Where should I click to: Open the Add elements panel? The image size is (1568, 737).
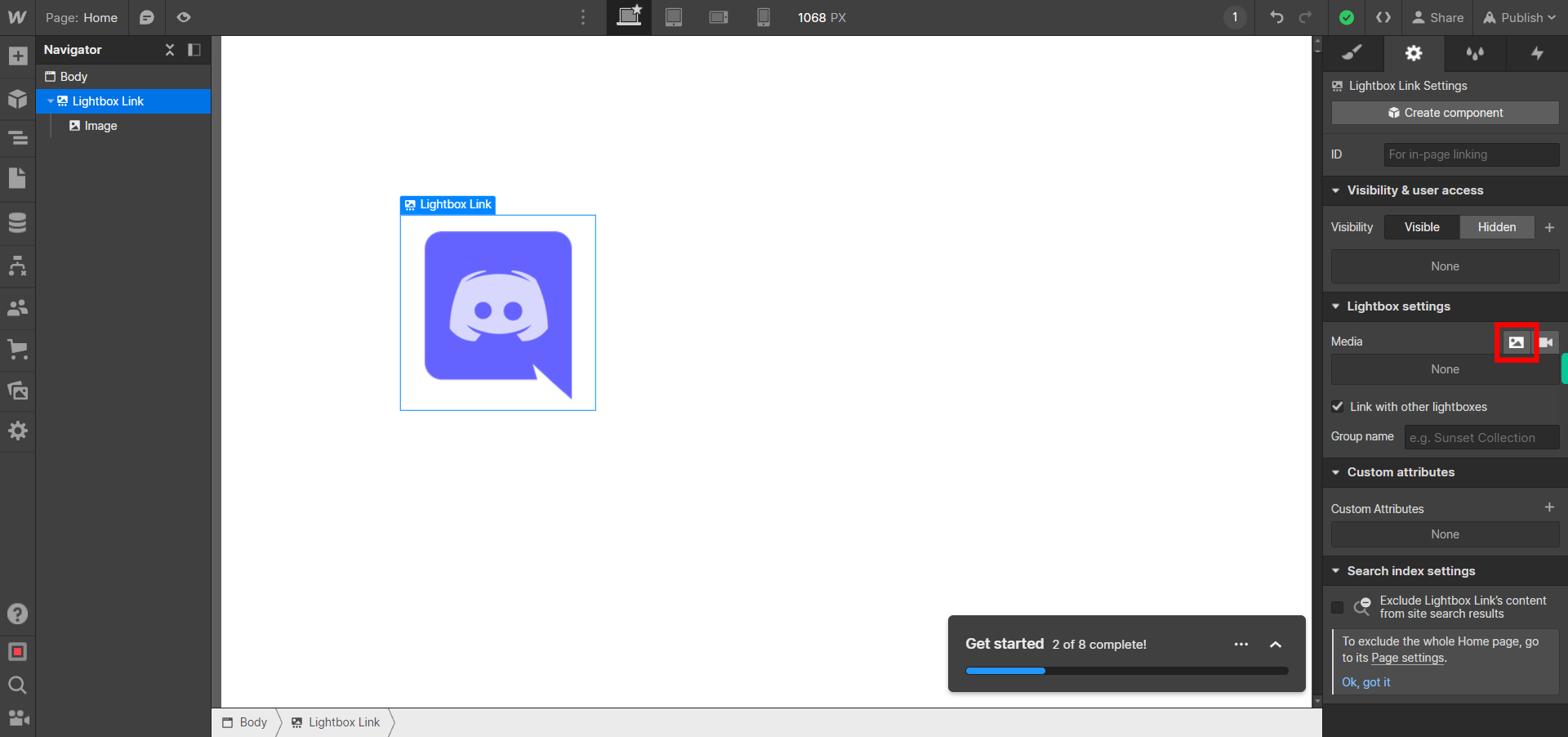(17, 56)
